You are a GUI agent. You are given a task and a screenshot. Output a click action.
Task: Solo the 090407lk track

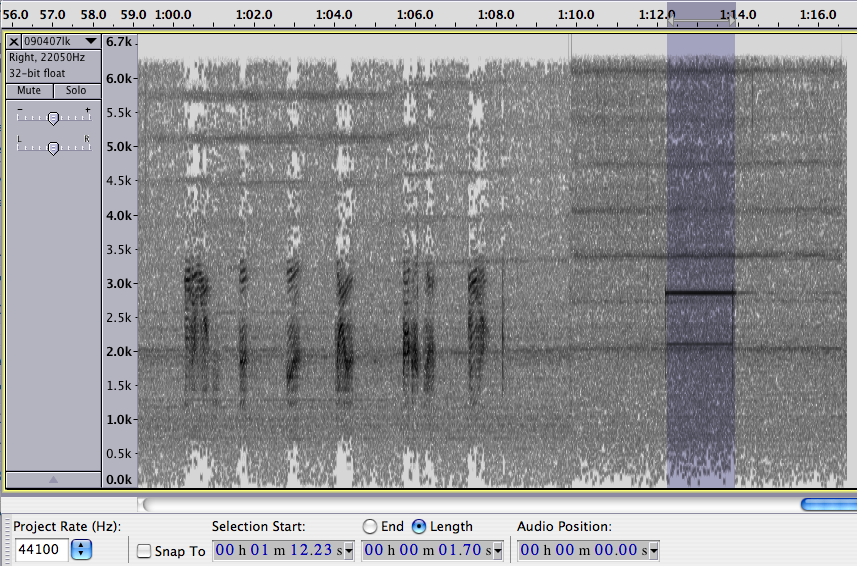[76, 90]
